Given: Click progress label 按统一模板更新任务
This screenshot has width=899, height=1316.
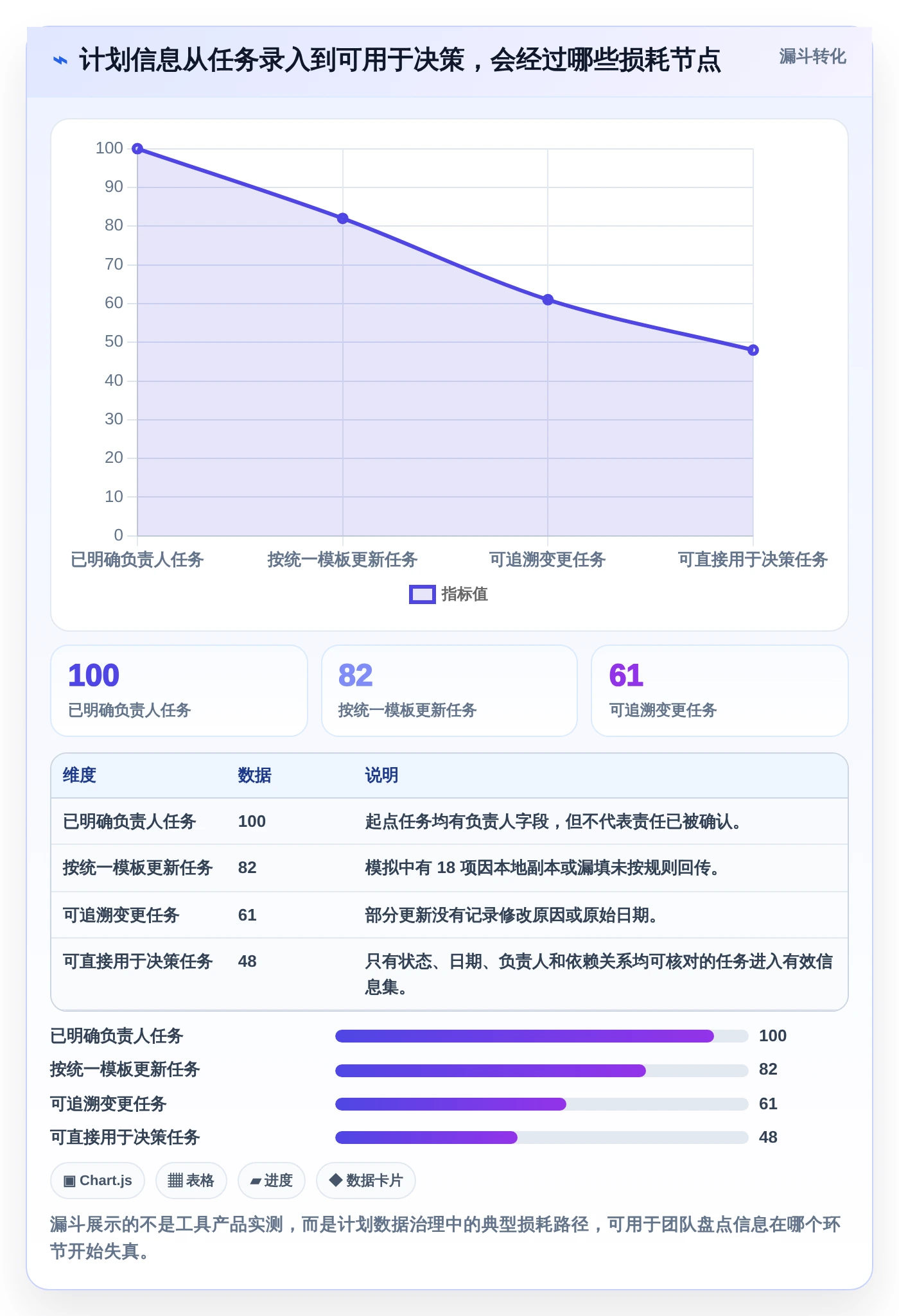Looking at the screenshot, I should click(125, 1069).
